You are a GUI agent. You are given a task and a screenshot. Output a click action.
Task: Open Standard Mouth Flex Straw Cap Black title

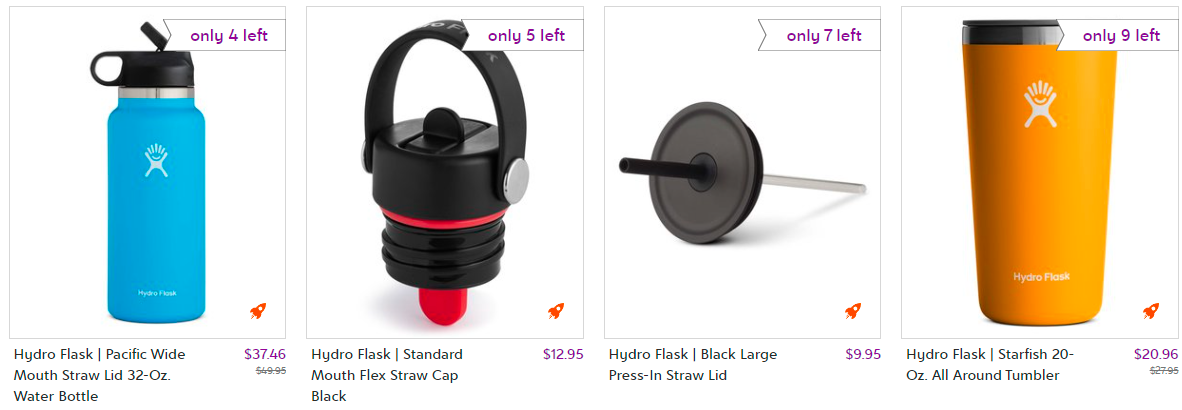pos(387,375)
